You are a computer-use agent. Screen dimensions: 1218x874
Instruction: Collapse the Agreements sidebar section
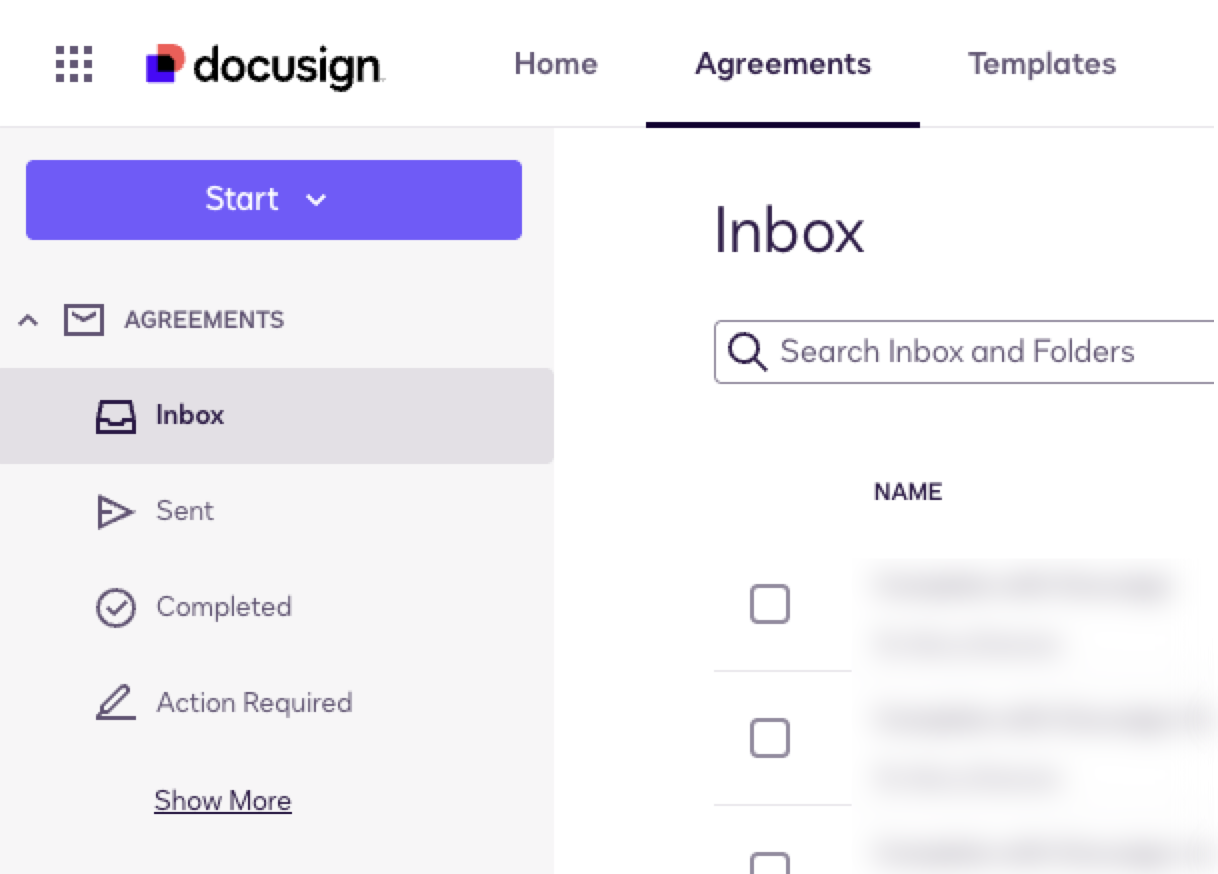29,320
